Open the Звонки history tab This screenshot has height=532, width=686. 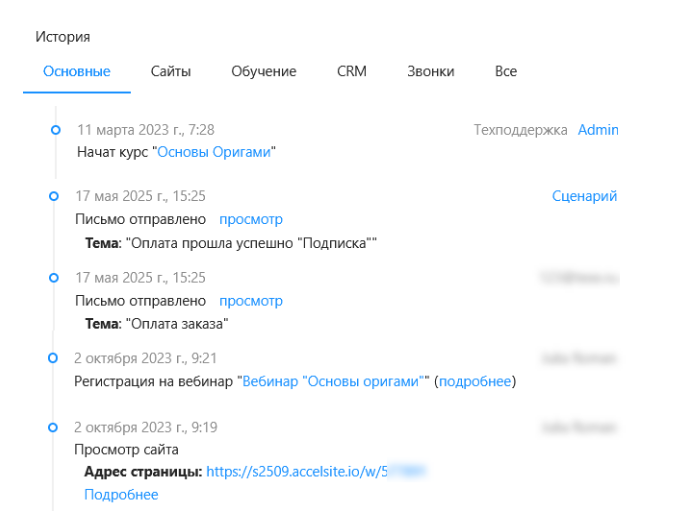click(431, 71)
